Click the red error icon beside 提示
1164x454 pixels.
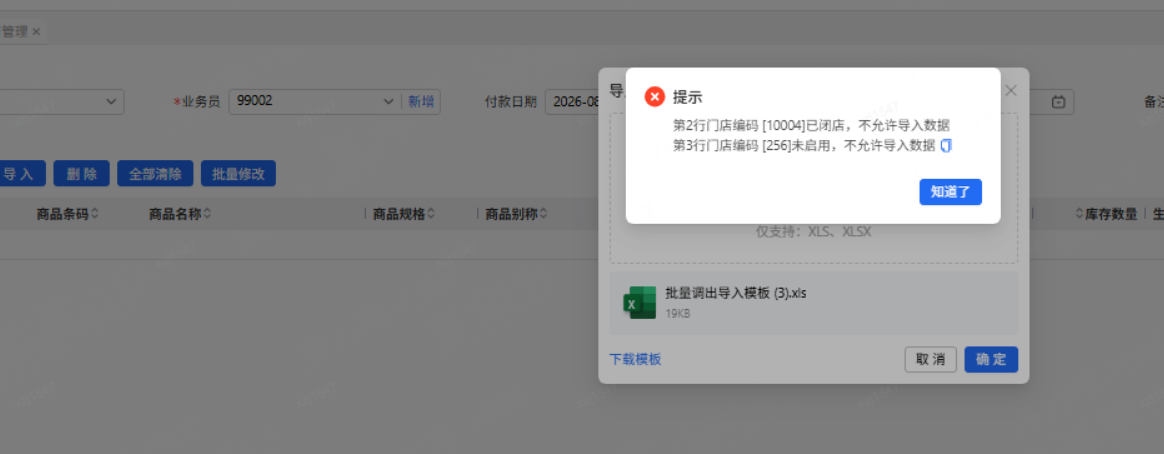[655, 96]
